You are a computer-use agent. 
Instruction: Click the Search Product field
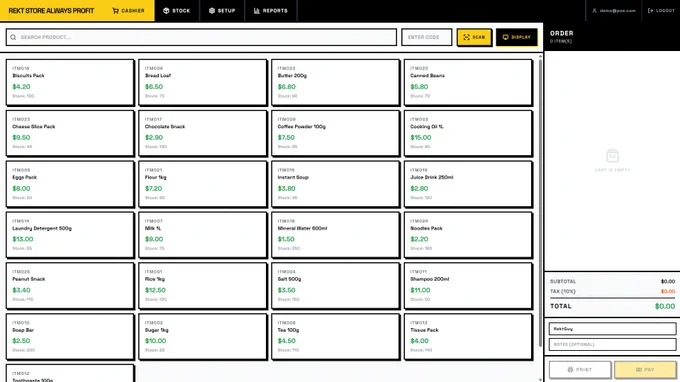click(201, 37)
